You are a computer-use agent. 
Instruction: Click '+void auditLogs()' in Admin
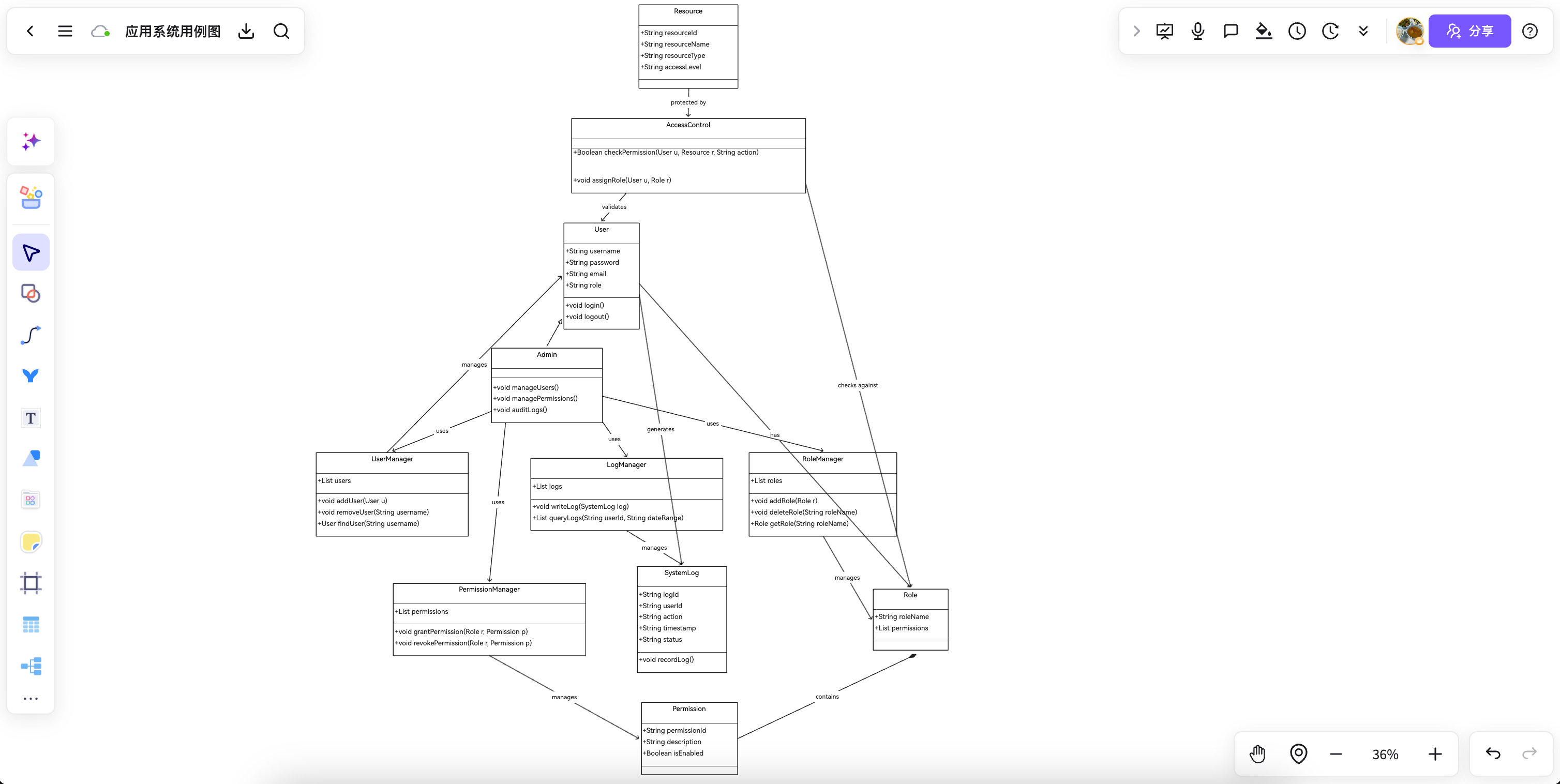(x=520, y=410)
